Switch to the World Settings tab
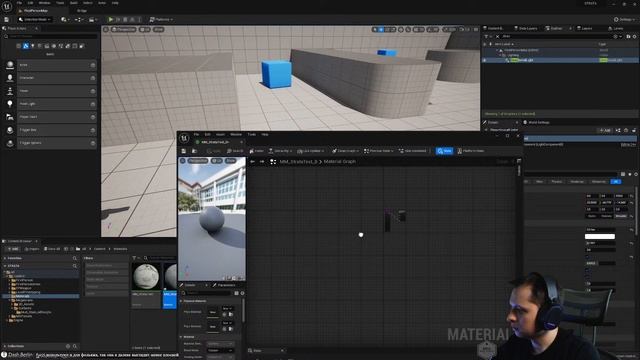The width and height of the screenshot is (640, 360). [537, 122]
